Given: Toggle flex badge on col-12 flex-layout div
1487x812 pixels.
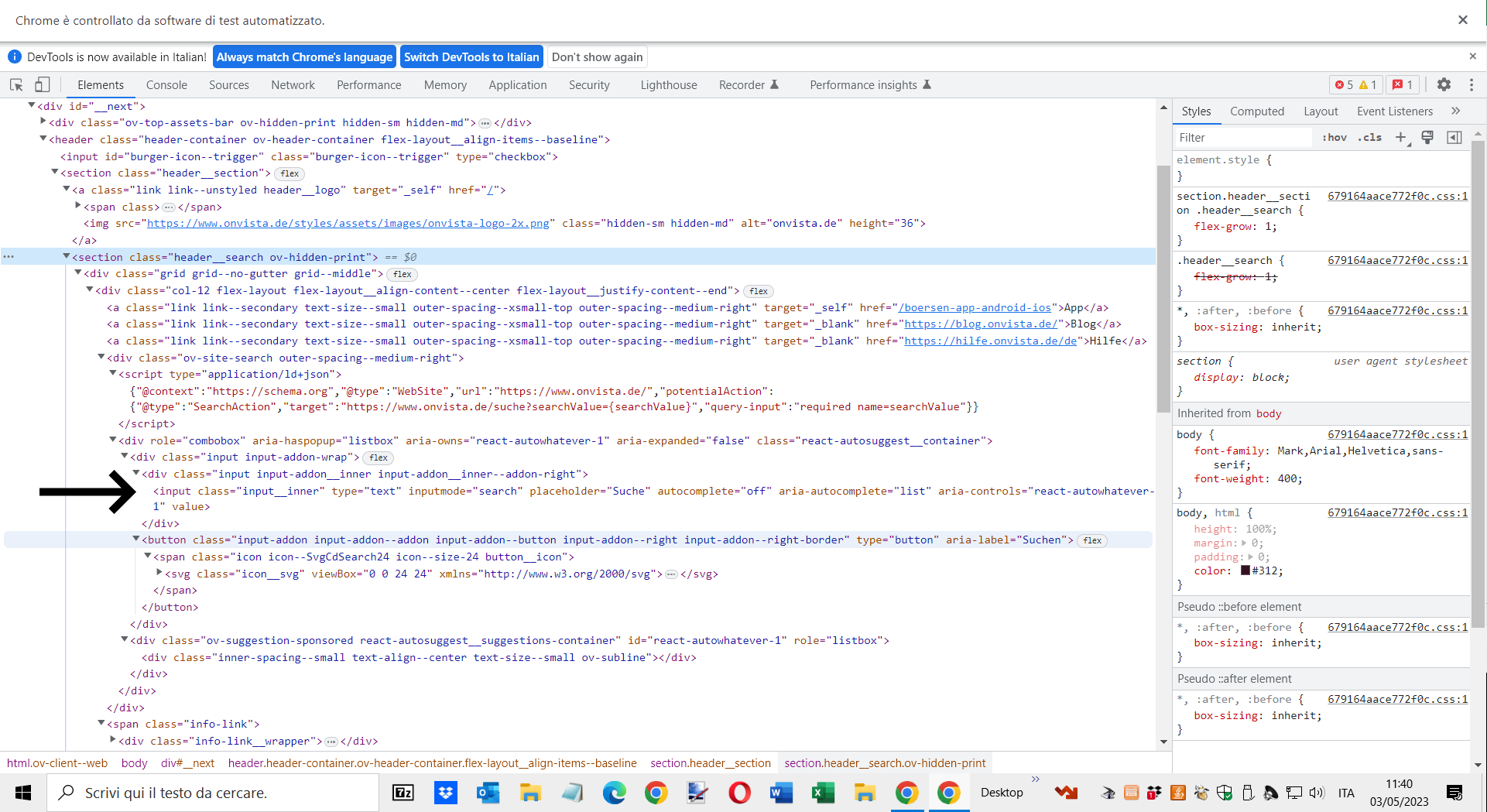Looking at the screenshot, I should click(x=759, y=291).
